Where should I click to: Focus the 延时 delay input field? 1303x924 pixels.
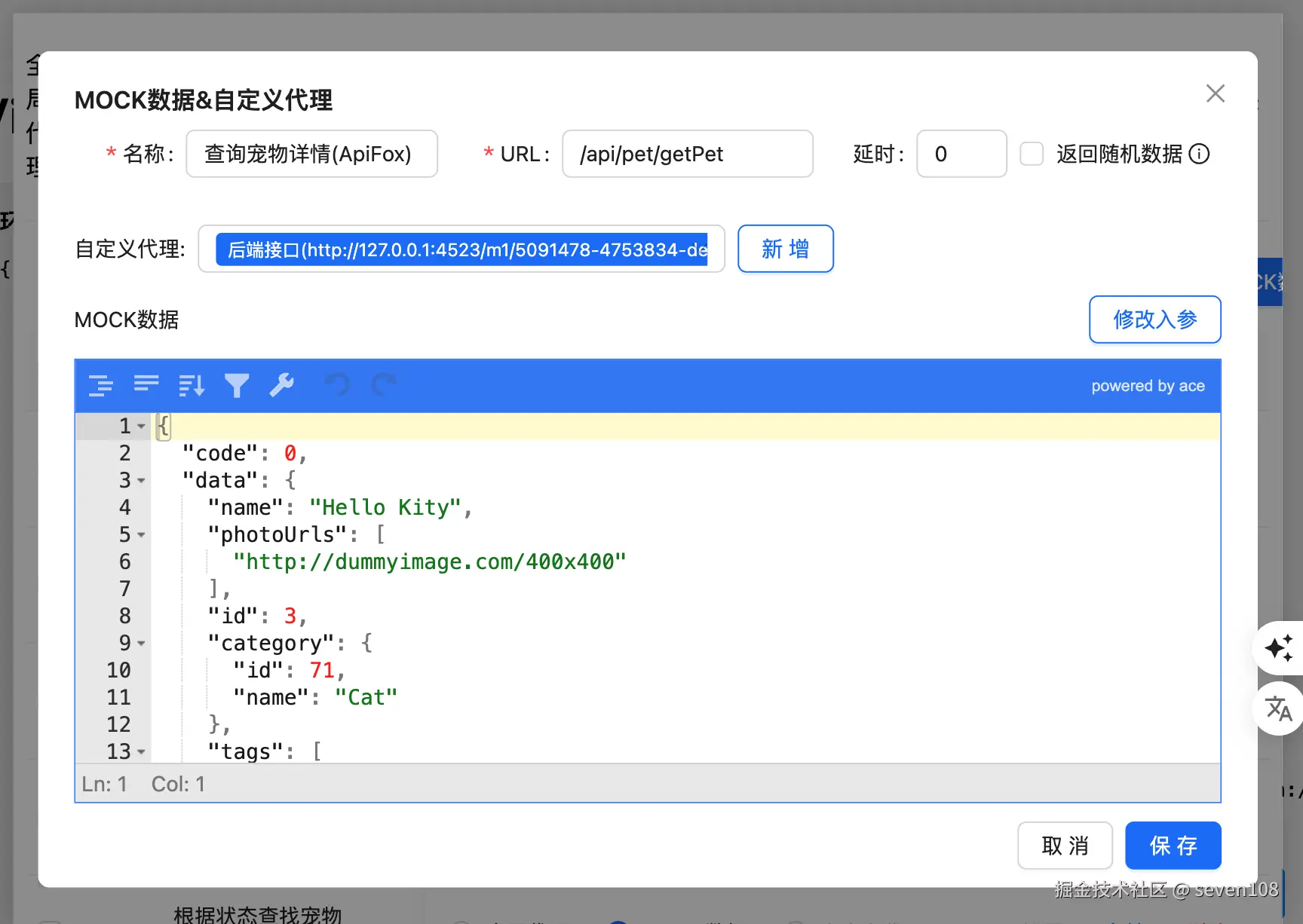point(961,154)
